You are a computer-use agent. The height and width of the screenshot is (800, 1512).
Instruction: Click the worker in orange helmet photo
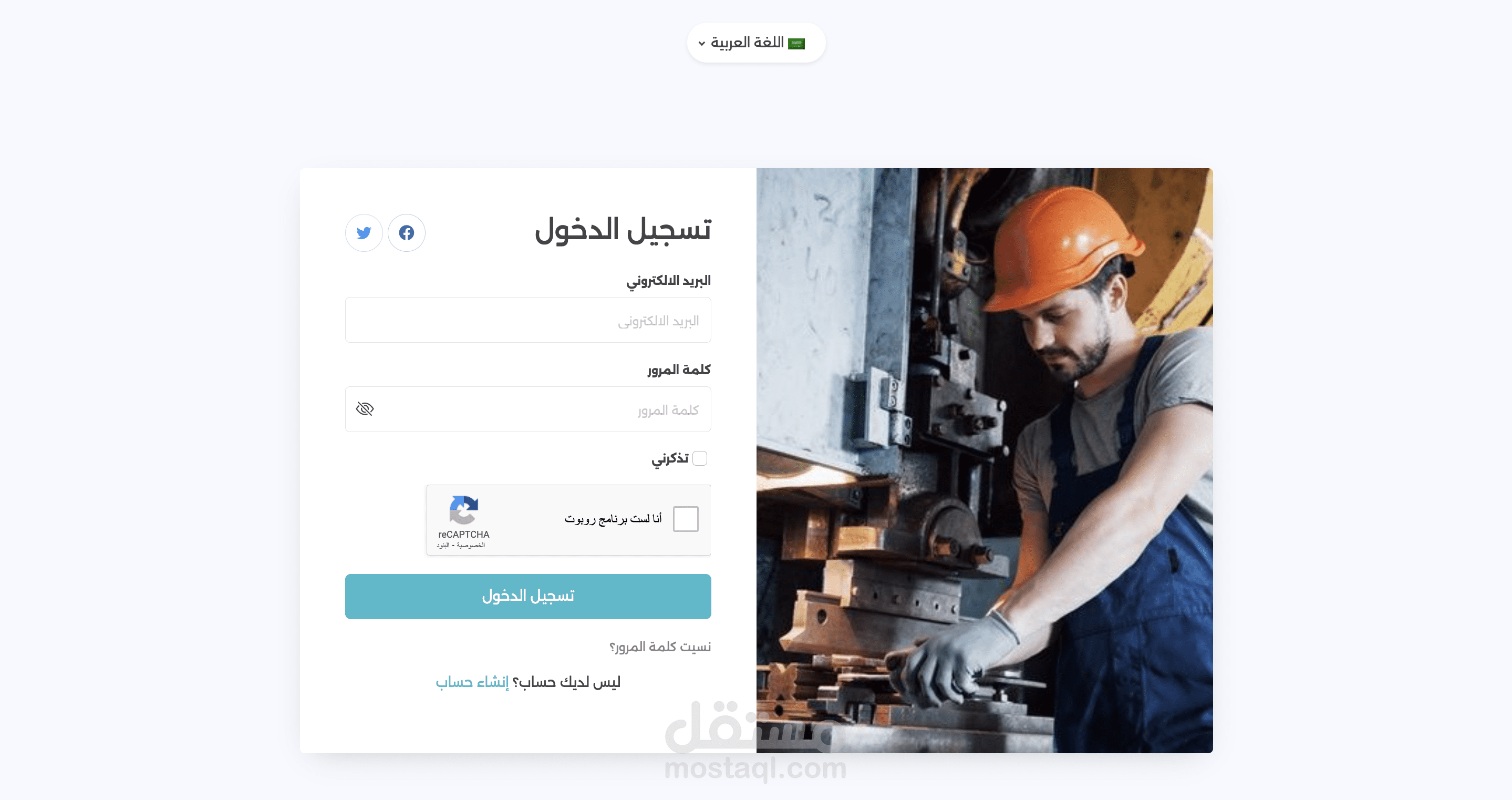(985, 460)
